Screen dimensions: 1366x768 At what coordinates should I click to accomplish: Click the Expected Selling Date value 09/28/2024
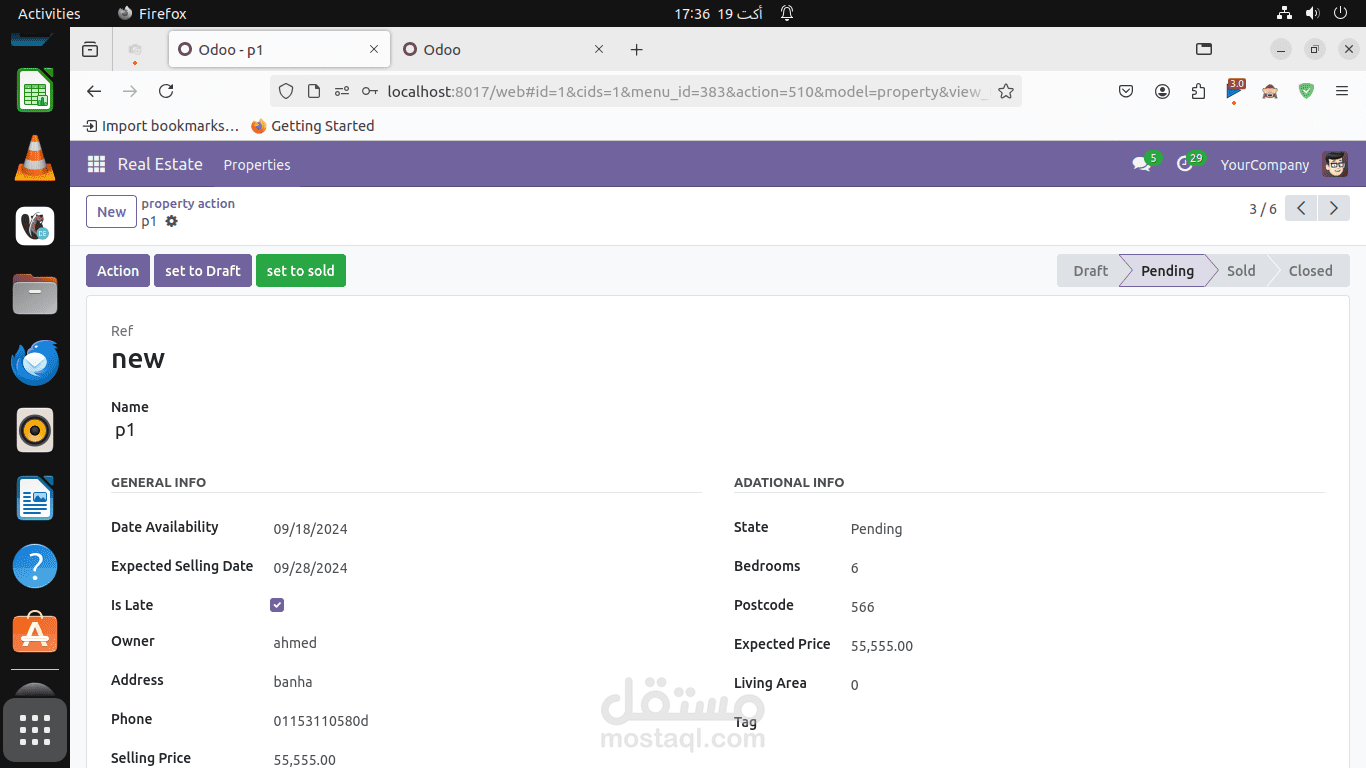pos(311,568)
